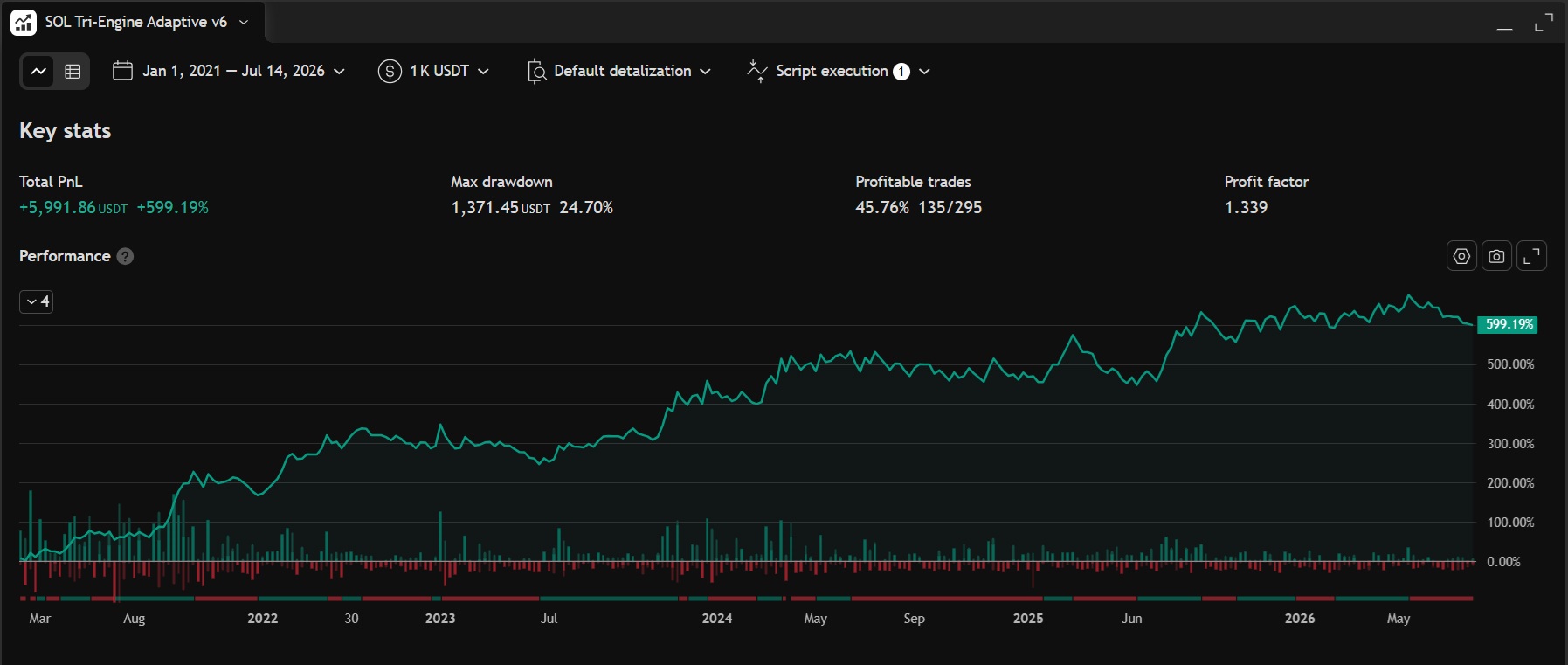This screenshot has height=665, width=1568.
Task: Click the 2023 time axis label
Action: click(x=440, y=619)
